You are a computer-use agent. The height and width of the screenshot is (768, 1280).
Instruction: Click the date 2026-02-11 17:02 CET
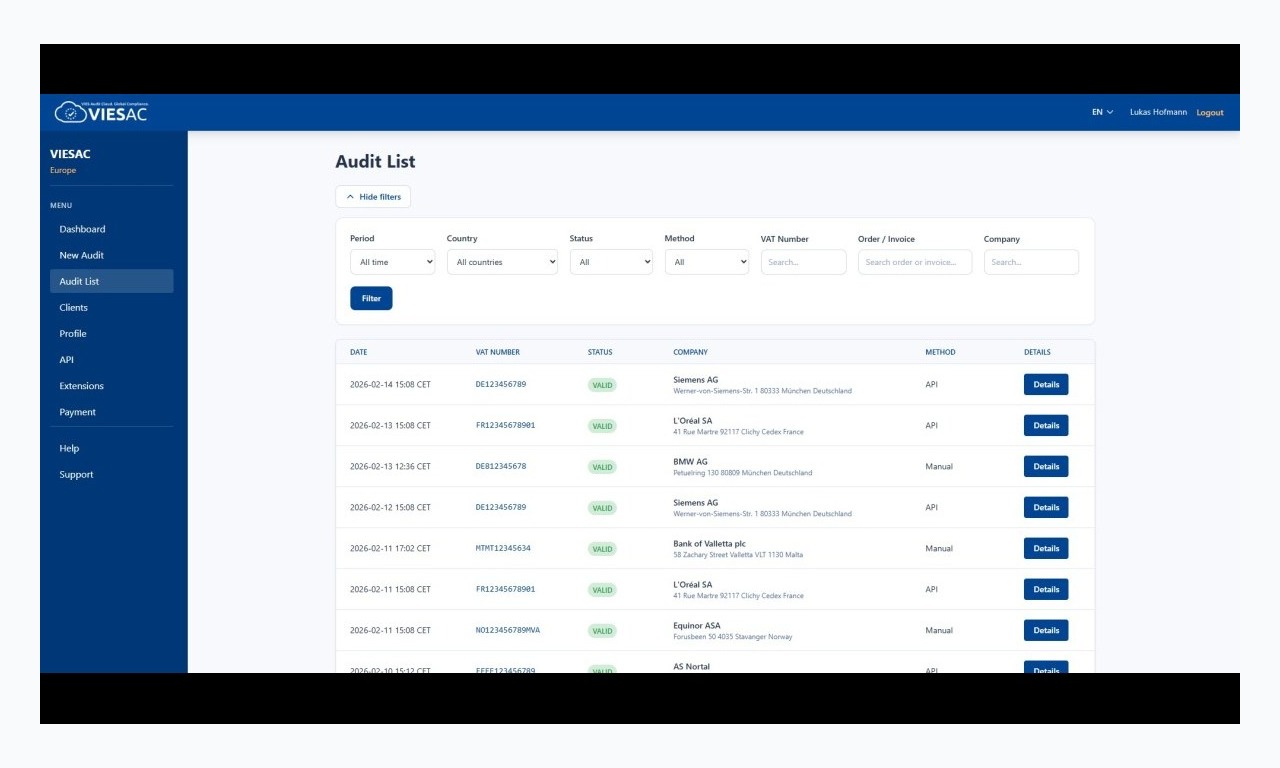(x=390, y=548)
